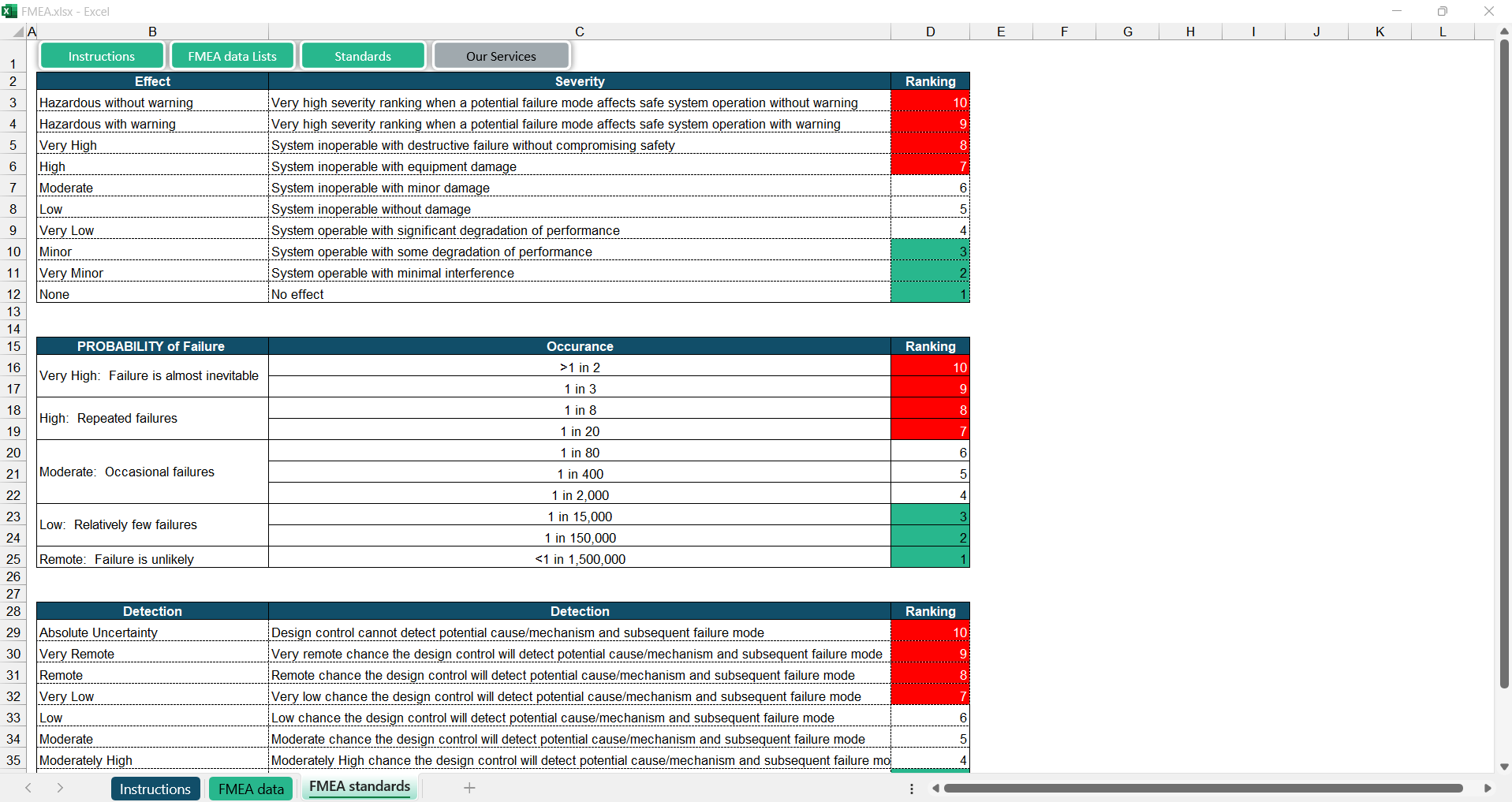
Task: Click the gray Our Services button
Action: [x=501, y=56]
